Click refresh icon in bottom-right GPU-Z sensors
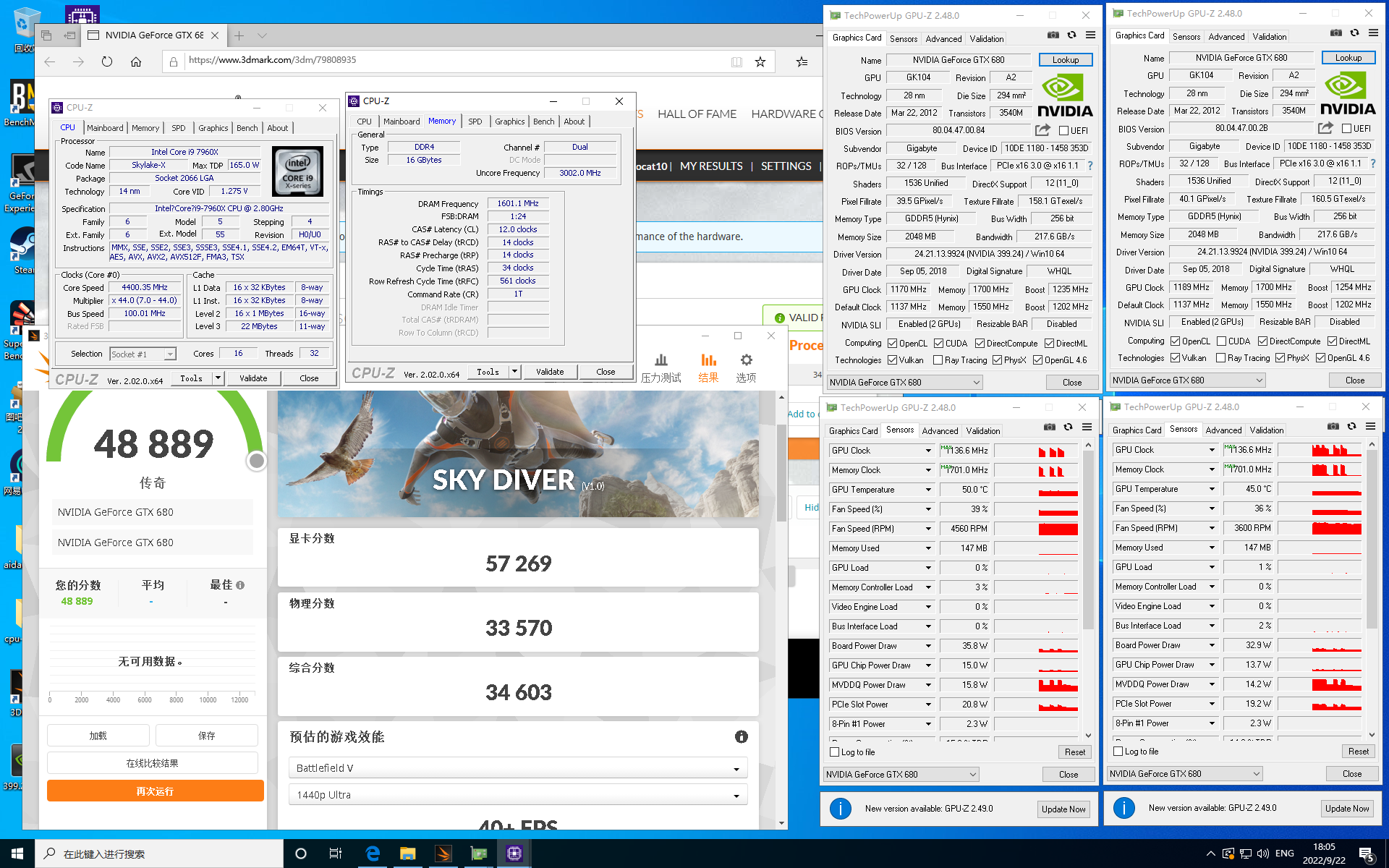1389x868 pixels. (1351, 426)
